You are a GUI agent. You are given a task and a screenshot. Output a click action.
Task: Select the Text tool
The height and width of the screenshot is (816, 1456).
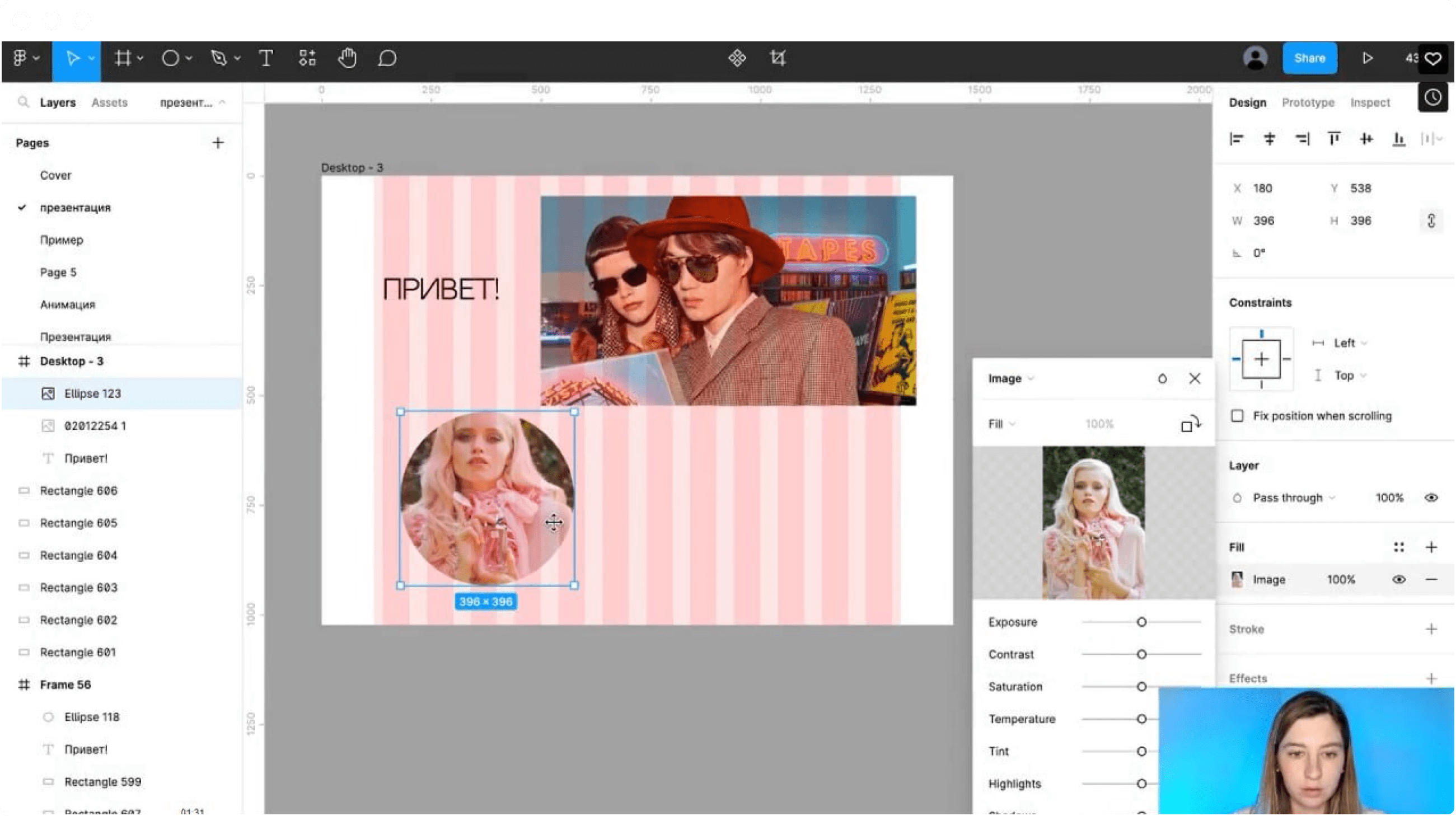click(266, 58)
